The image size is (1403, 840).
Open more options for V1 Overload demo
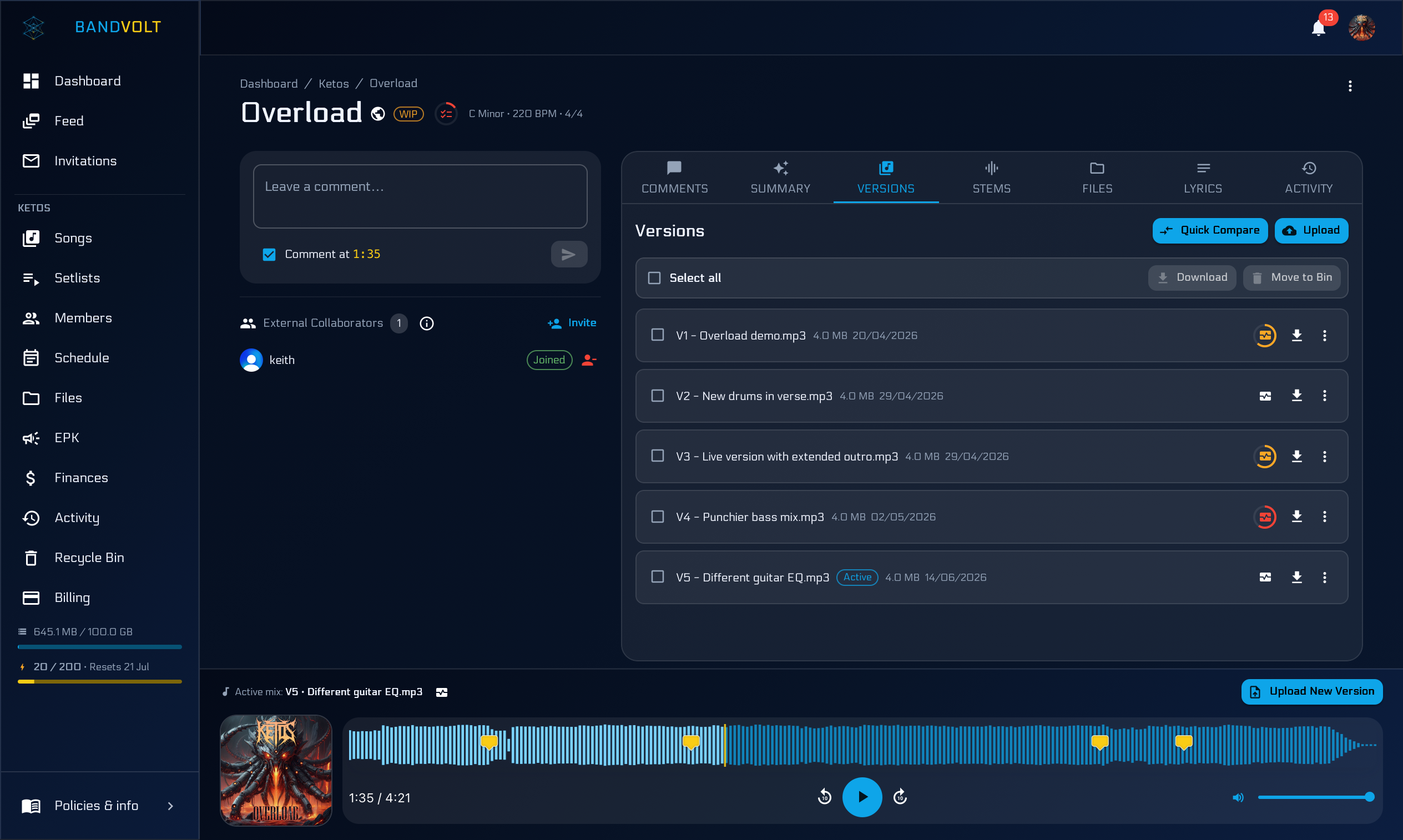click(x=1324, y=336)
